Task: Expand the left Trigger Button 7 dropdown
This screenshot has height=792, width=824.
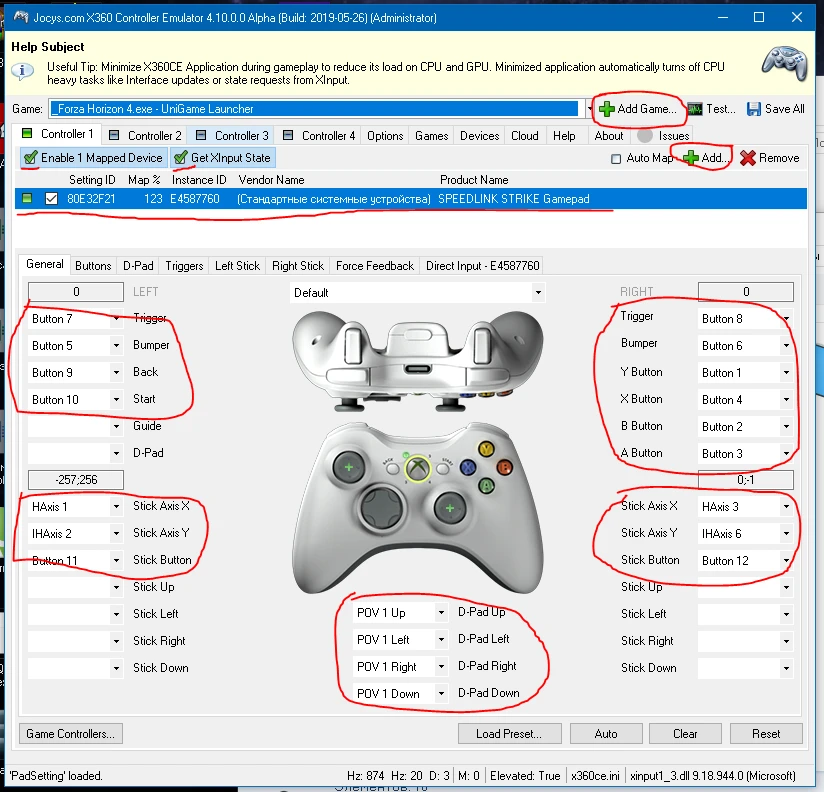Action: coord(117,318)
